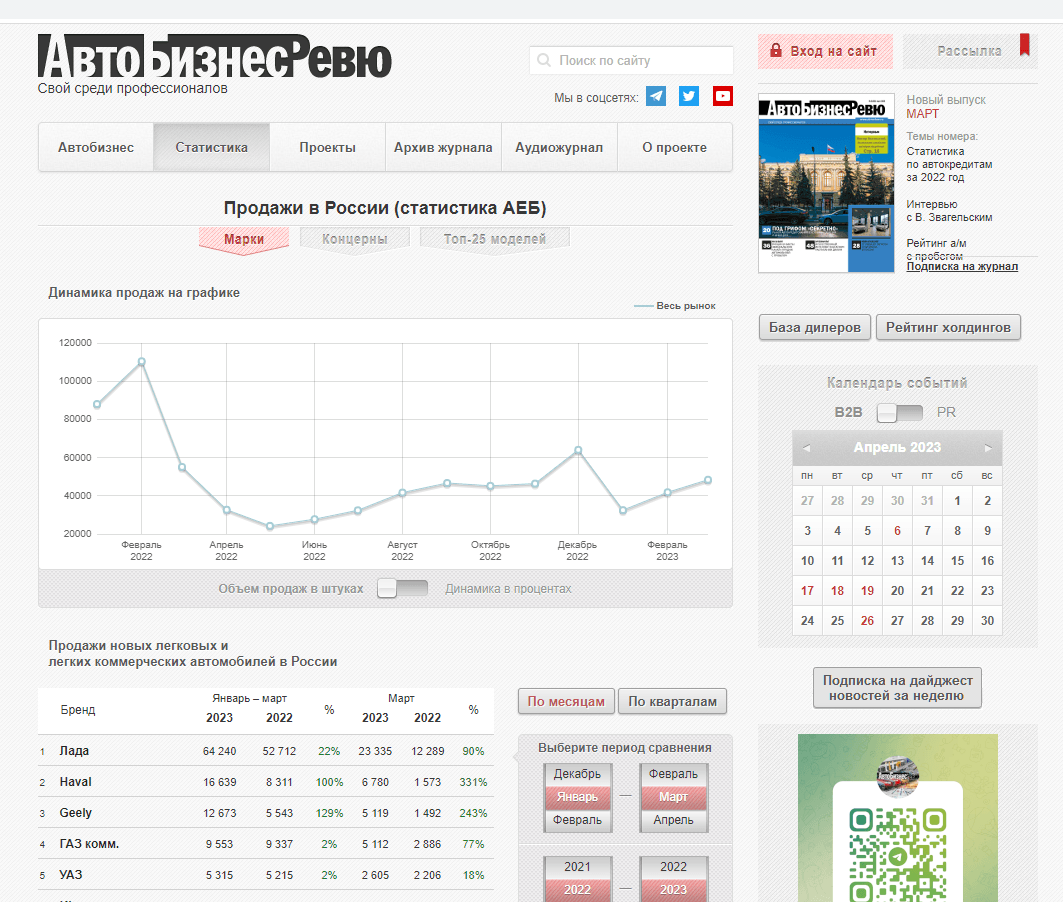Click the Вход на сайт button

825,51
